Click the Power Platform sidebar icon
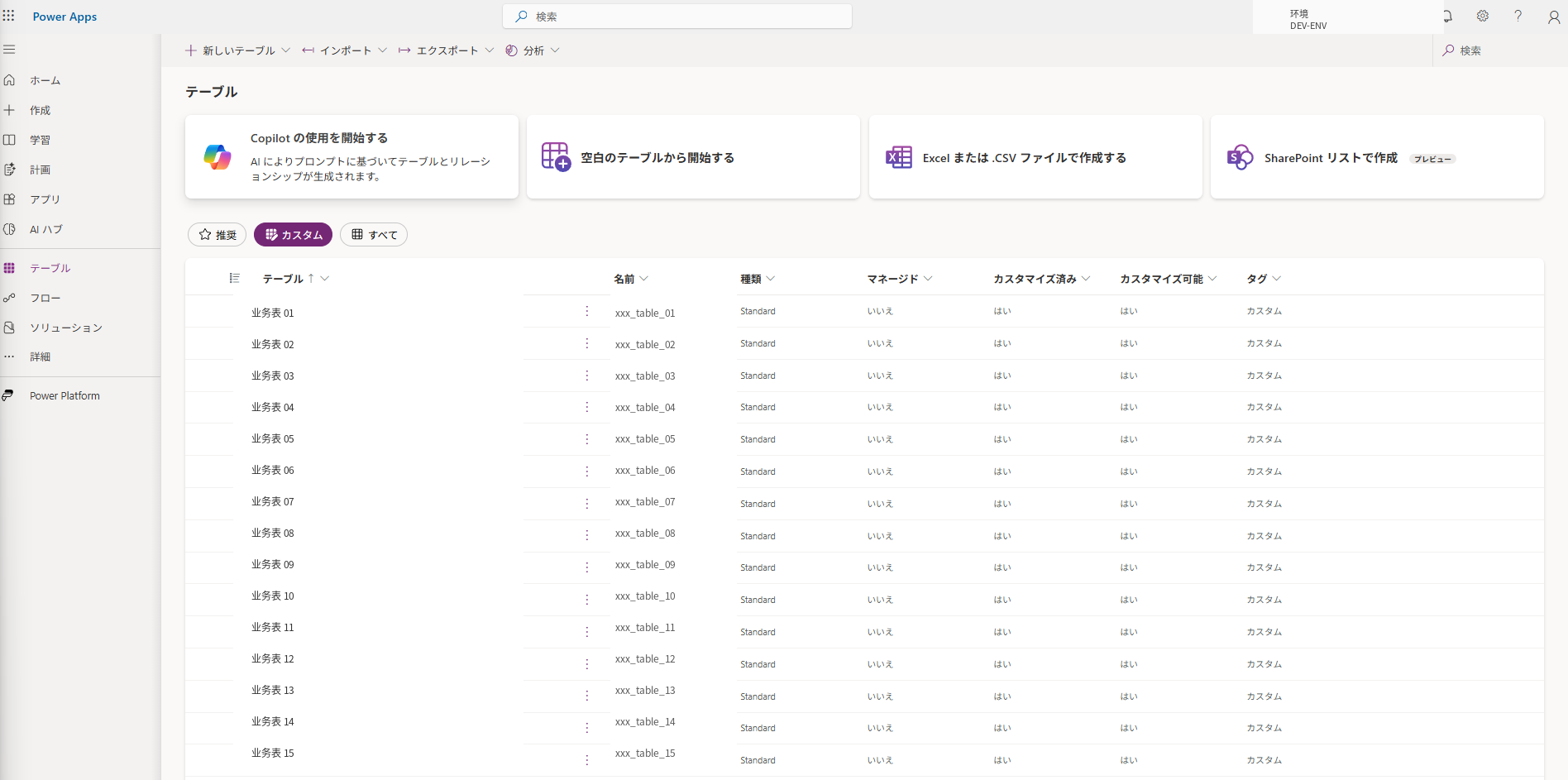The height and width of the screenshot is (780, 1568). tap(8, 395)
